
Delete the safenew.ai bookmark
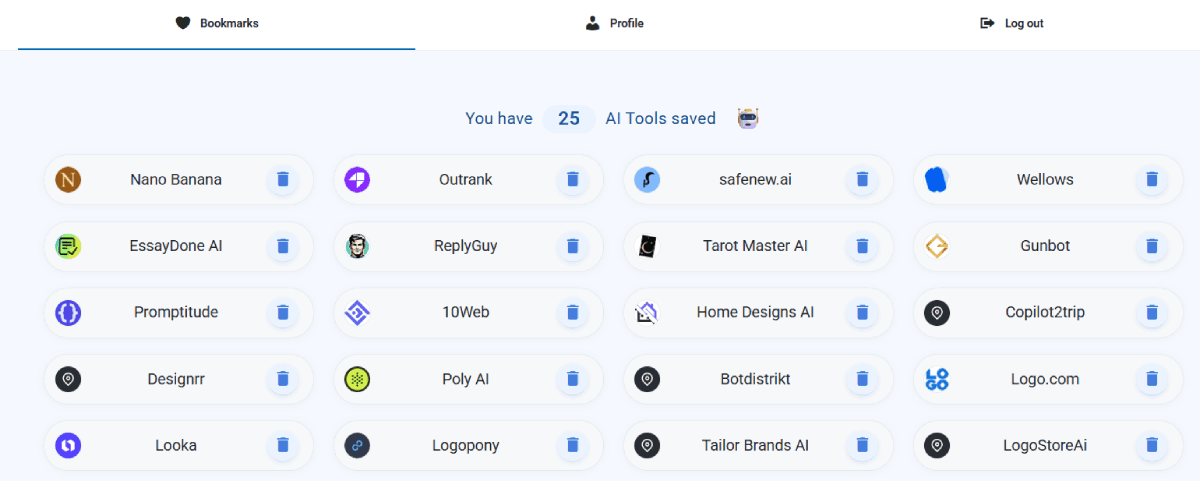862,180
